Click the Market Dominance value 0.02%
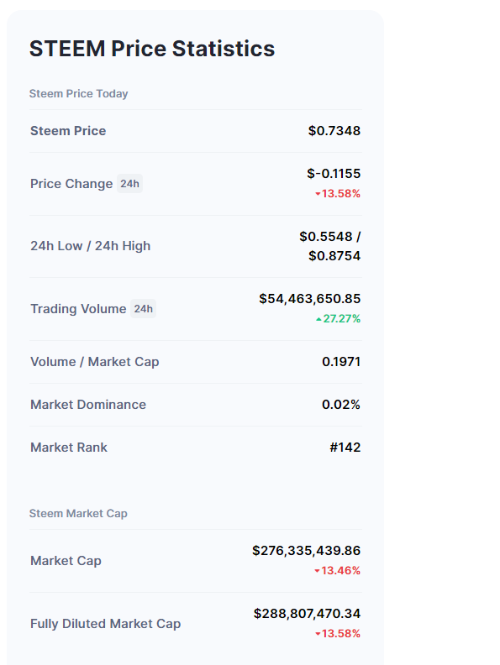The height and width of the screenshot is (665, 500). click(341, 405)
